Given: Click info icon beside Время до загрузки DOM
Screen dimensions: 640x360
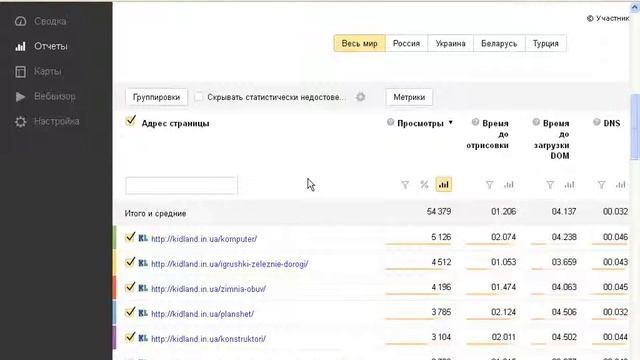Looking at the screenshot, I should 536,122.
